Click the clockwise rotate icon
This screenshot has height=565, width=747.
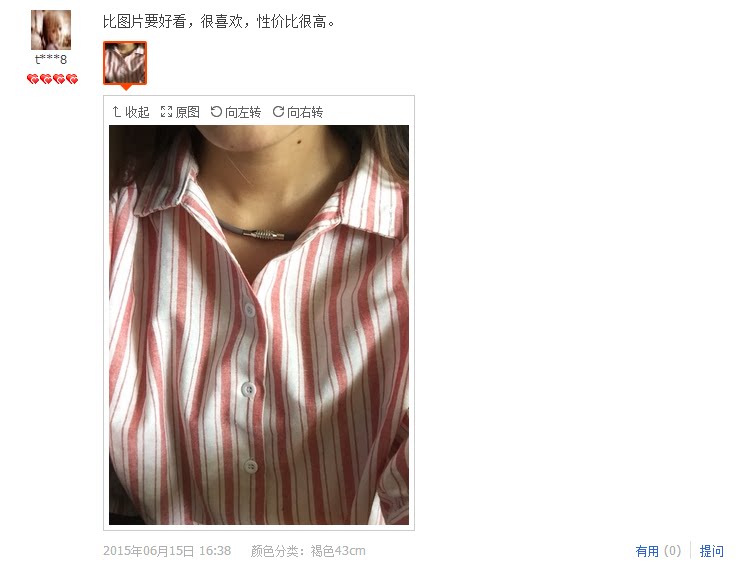pyautogui.click(x=278, y=111)
